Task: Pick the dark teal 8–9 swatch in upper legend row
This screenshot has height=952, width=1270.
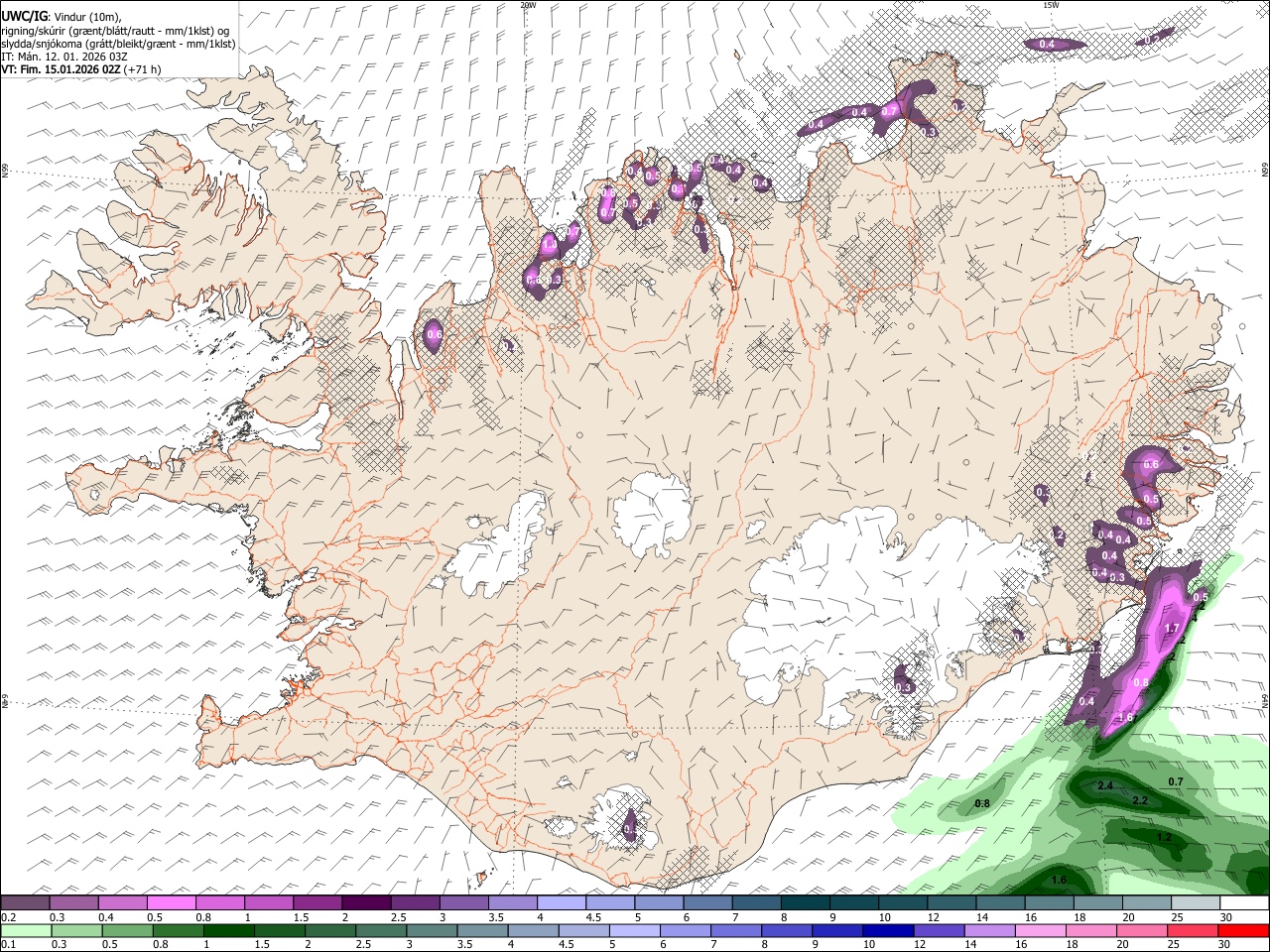Action: pyautogui.click(x=806, y=903)
